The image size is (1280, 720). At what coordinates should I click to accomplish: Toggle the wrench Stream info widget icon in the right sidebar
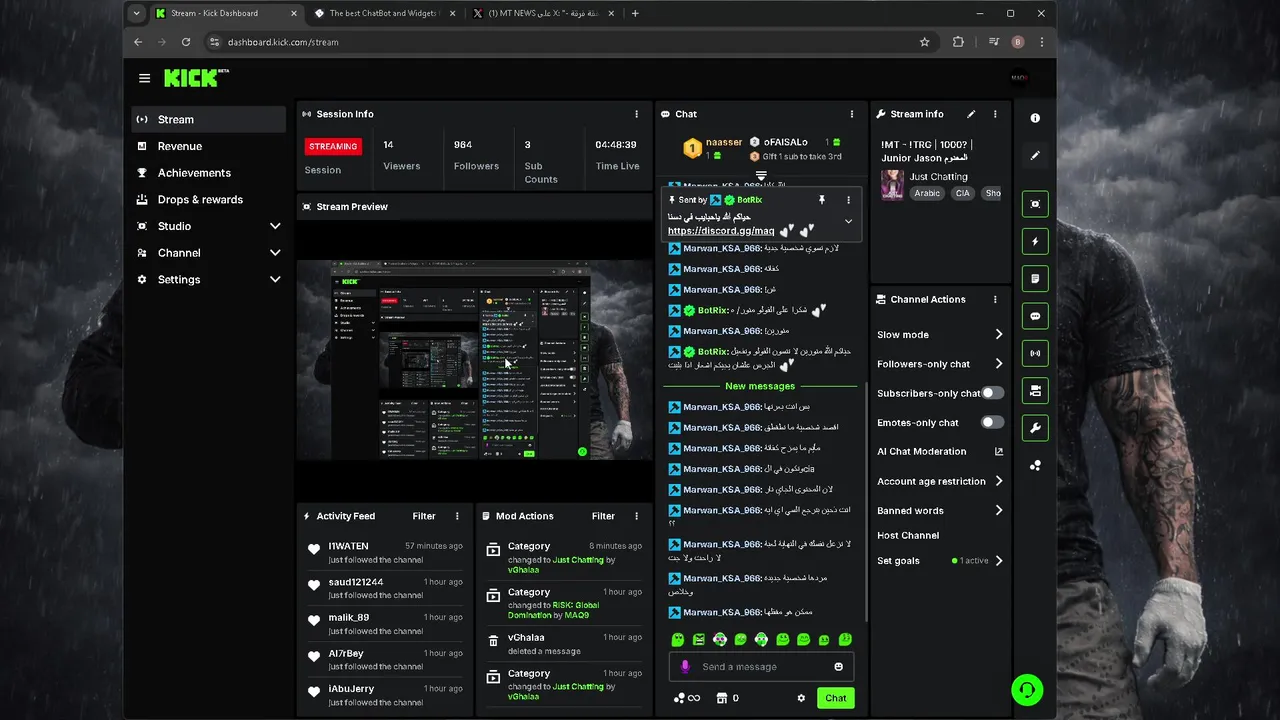click(x=1035, y=428)
